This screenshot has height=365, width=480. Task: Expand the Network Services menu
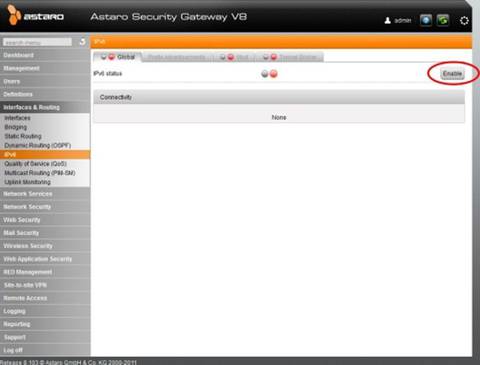click(45, 194)
